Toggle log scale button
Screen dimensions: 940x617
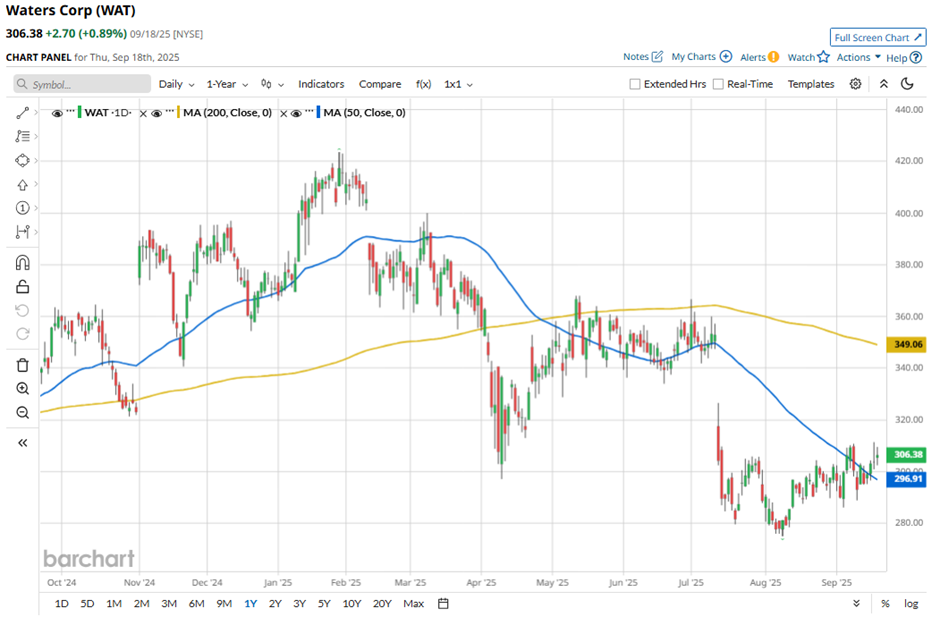coord(911,604)
